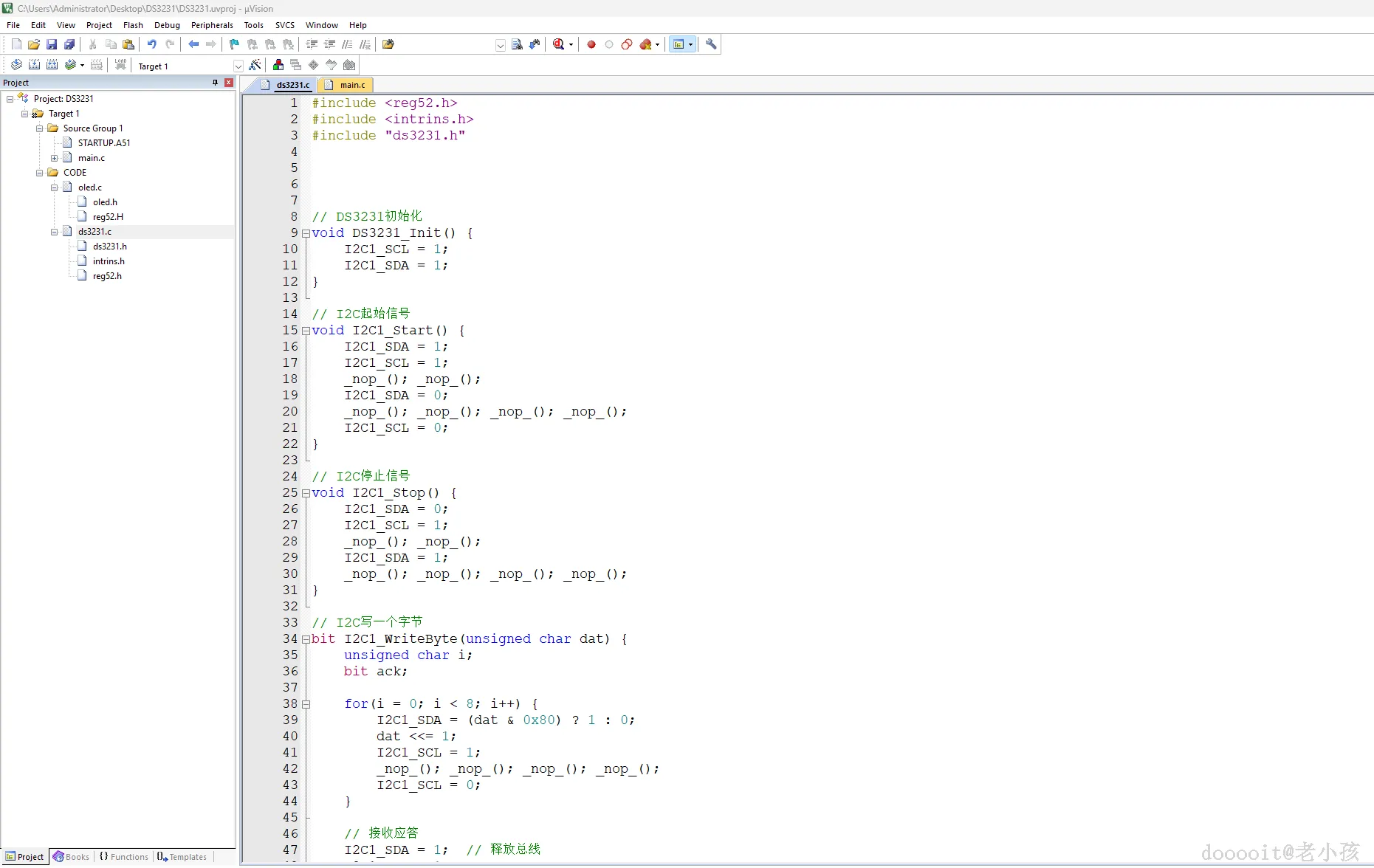
Task: Open the Books panel tab
Action: (72, 857)
